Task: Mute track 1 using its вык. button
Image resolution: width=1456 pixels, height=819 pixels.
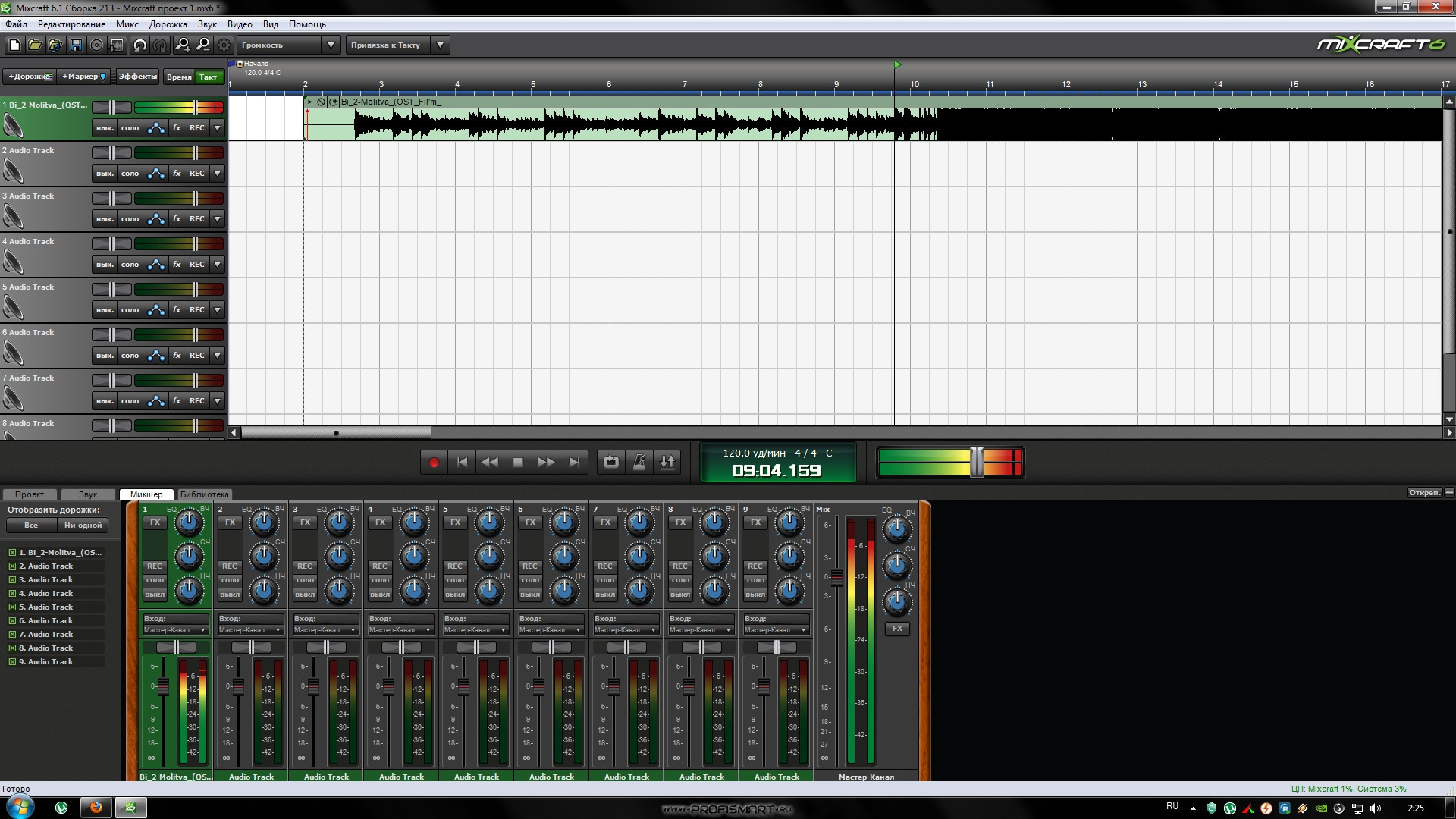Action: click(x=105, y=128)
